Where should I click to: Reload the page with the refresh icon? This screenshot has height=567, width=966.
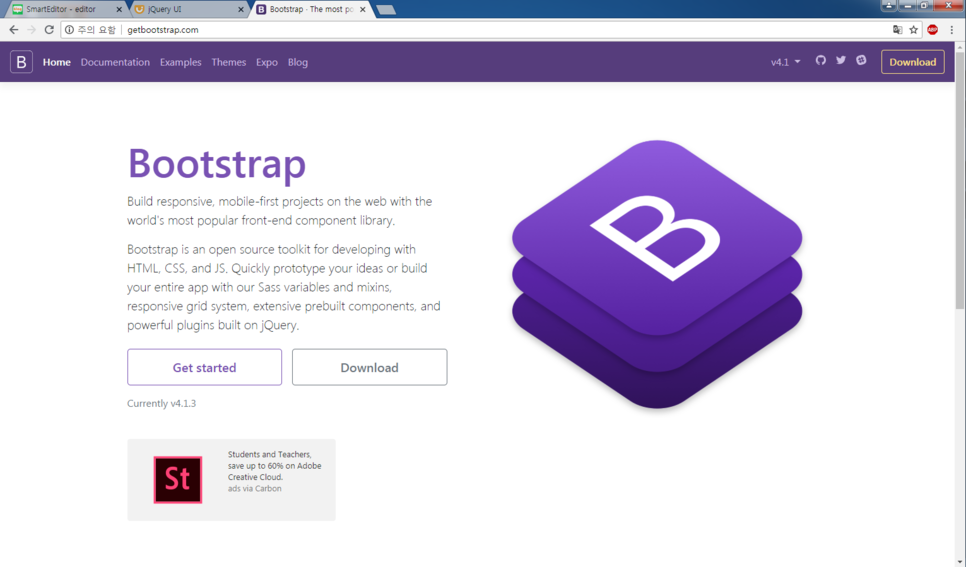[x=49, y=30]
